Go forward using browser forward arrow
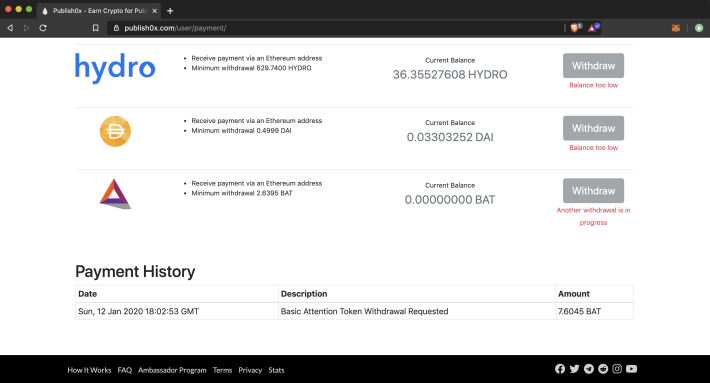The image size is (710, 383). pos(26,28)
